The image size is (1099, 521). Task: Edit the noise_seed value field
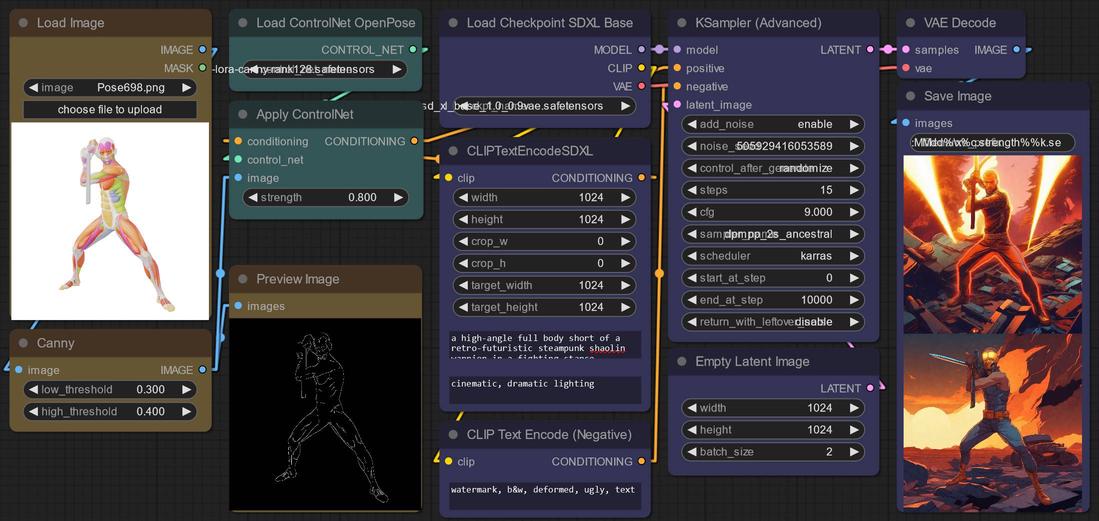(x=772, y=146)
